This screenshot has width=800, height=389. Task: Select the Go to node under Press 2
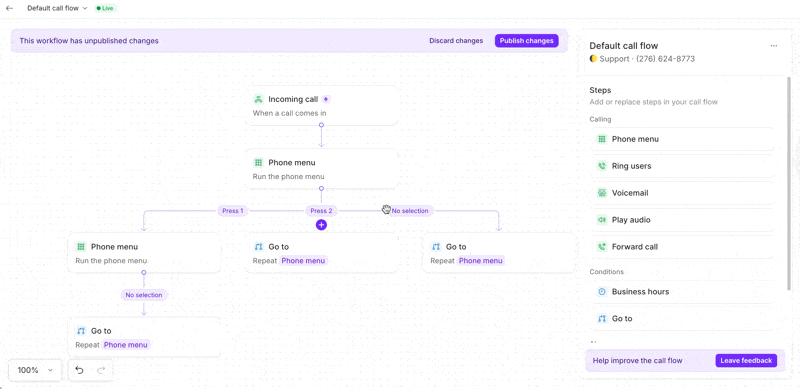click(321, 253)
